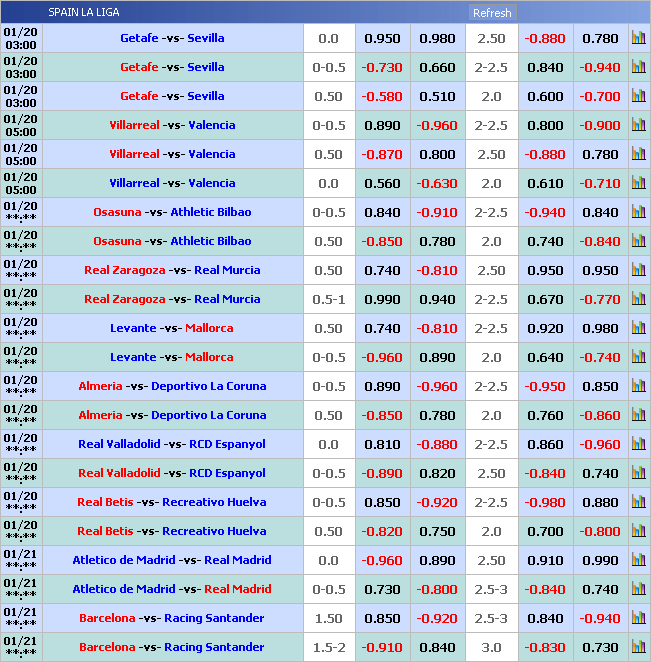Open Barcelona vs Racing Santander 1.50 handicap match
This screenshot has height=662, width=651.
pos(172,619)
